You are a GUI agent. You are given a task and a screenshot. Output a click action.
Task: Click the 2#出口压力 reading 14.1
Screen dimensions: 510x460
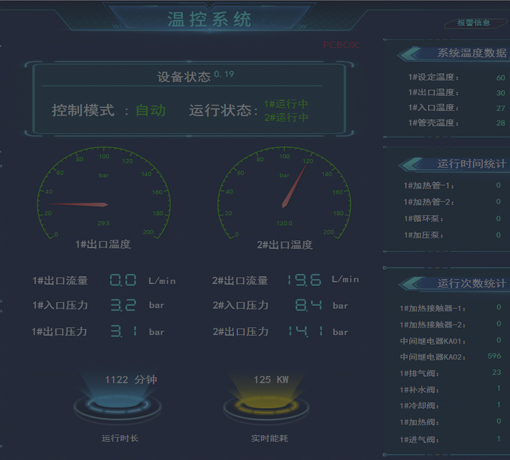tap(305, 331)
